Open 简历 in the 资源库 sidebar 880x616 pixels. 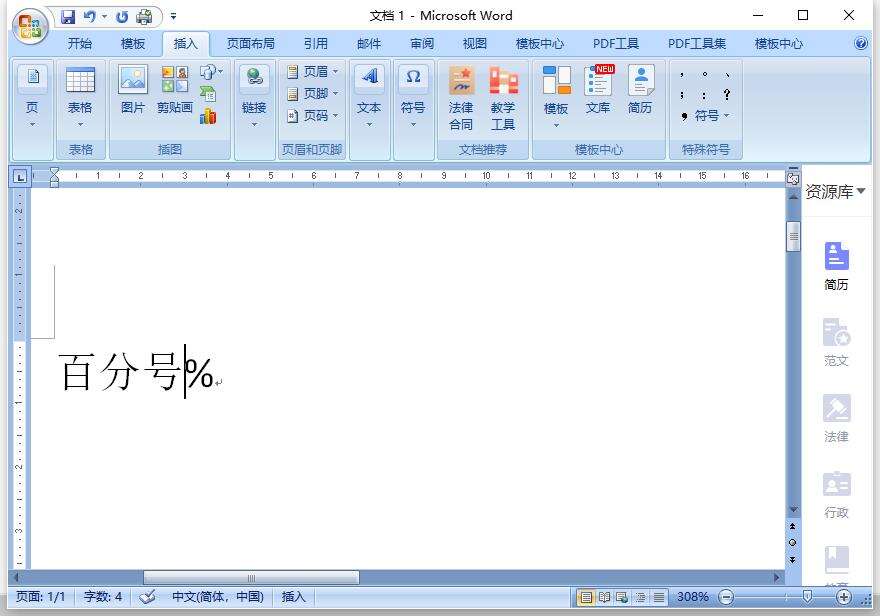836,266
